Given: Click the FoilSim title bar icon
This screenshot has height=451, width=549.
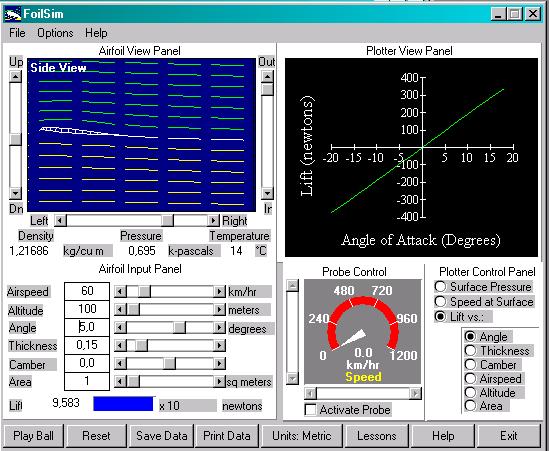Looking at the screenshot, I should pos(12,14).
